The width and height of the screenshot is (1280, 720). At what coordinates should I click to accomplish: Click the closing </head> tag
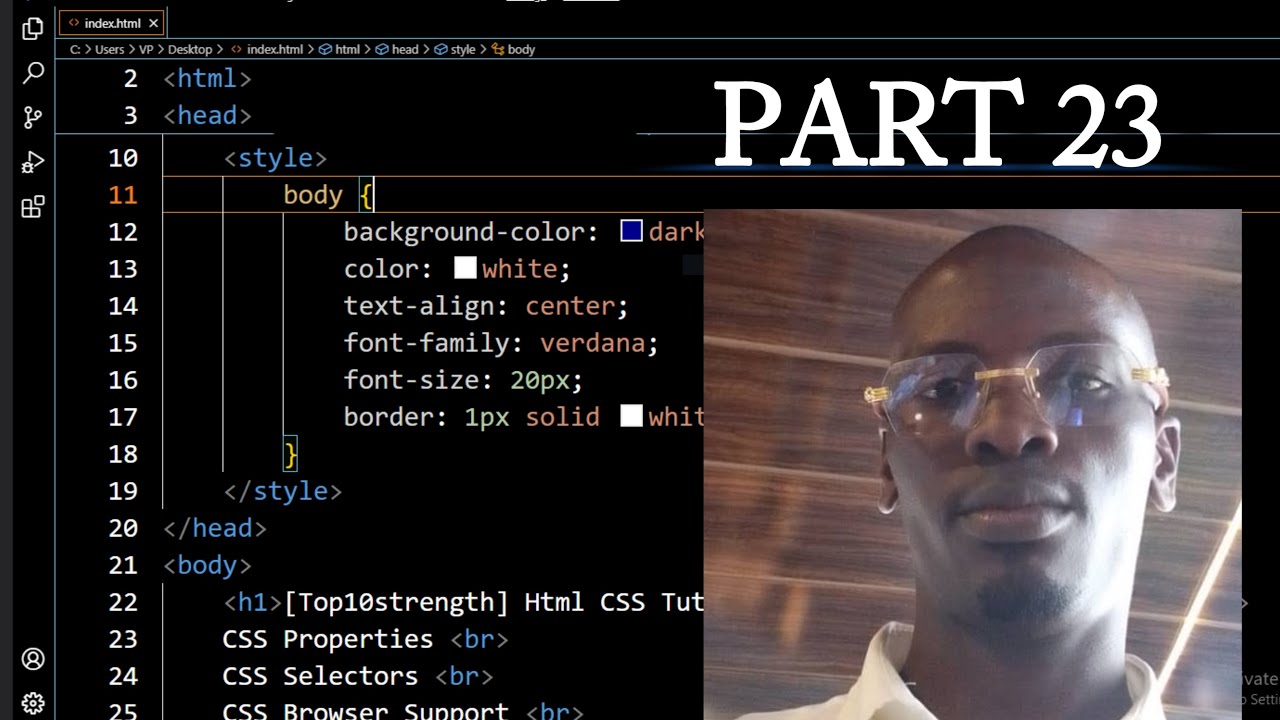pyautogui.click(x=215, y=528)
